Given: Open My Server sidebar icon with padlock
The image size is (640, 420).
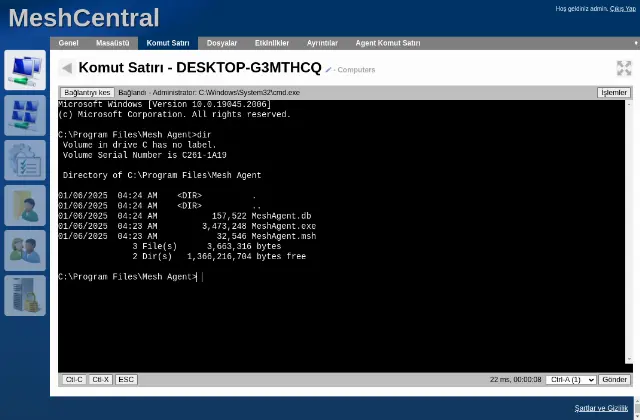Looking at the screenshot, I should click(25, 295).
